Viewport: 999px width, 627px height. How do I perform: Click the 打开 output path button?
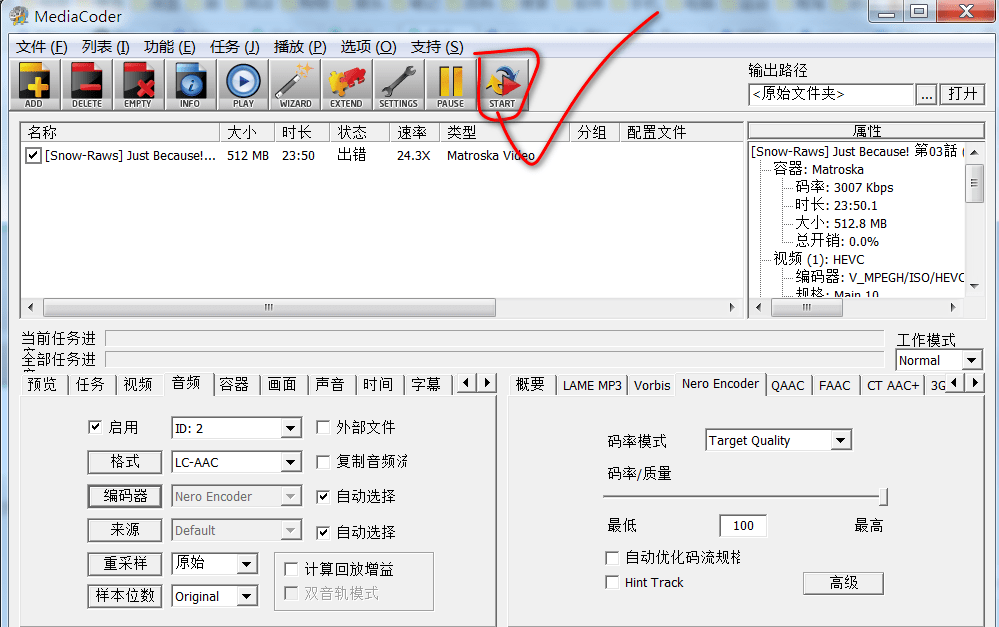(963, 94)
